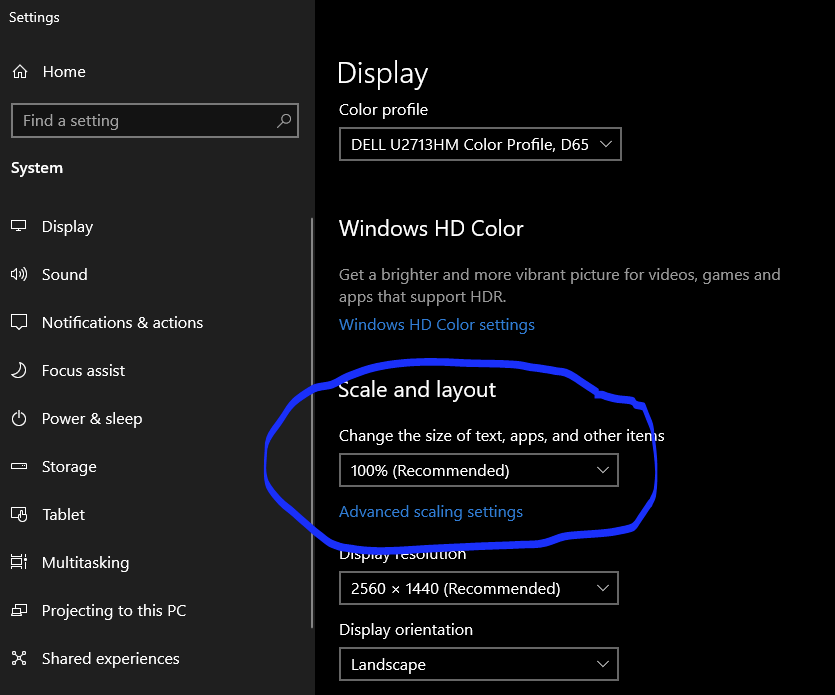Open the Color profile dropdown
The height and width of the screenshot is (695, 835).
point(480,144)
